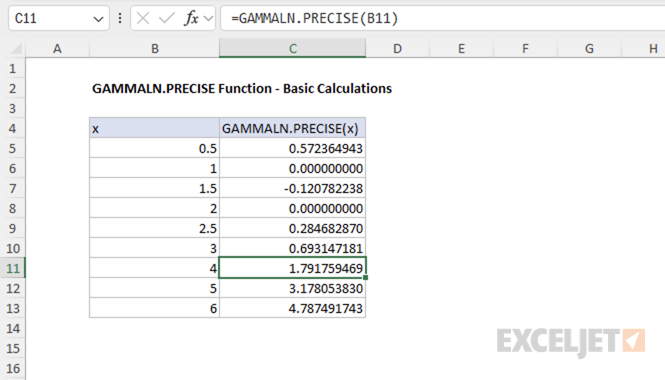
Task: Select all cells via corner triangle
Action: pyautogui.click(x=16, y=49)
